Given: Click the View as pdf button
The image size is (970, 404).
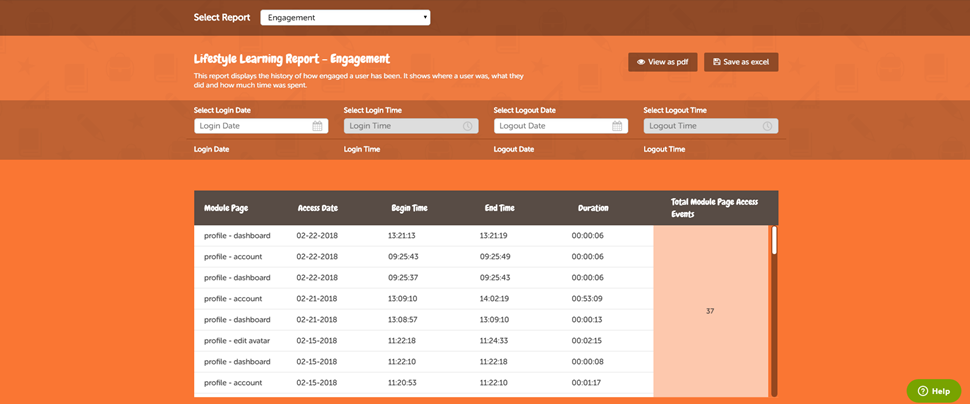Looking at the screenshot, I should tap(663, 62).
